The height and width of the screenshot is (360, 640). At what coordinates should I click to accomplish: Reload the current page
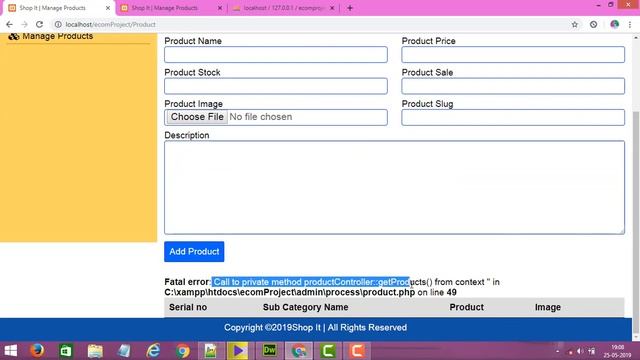point(40,24)
